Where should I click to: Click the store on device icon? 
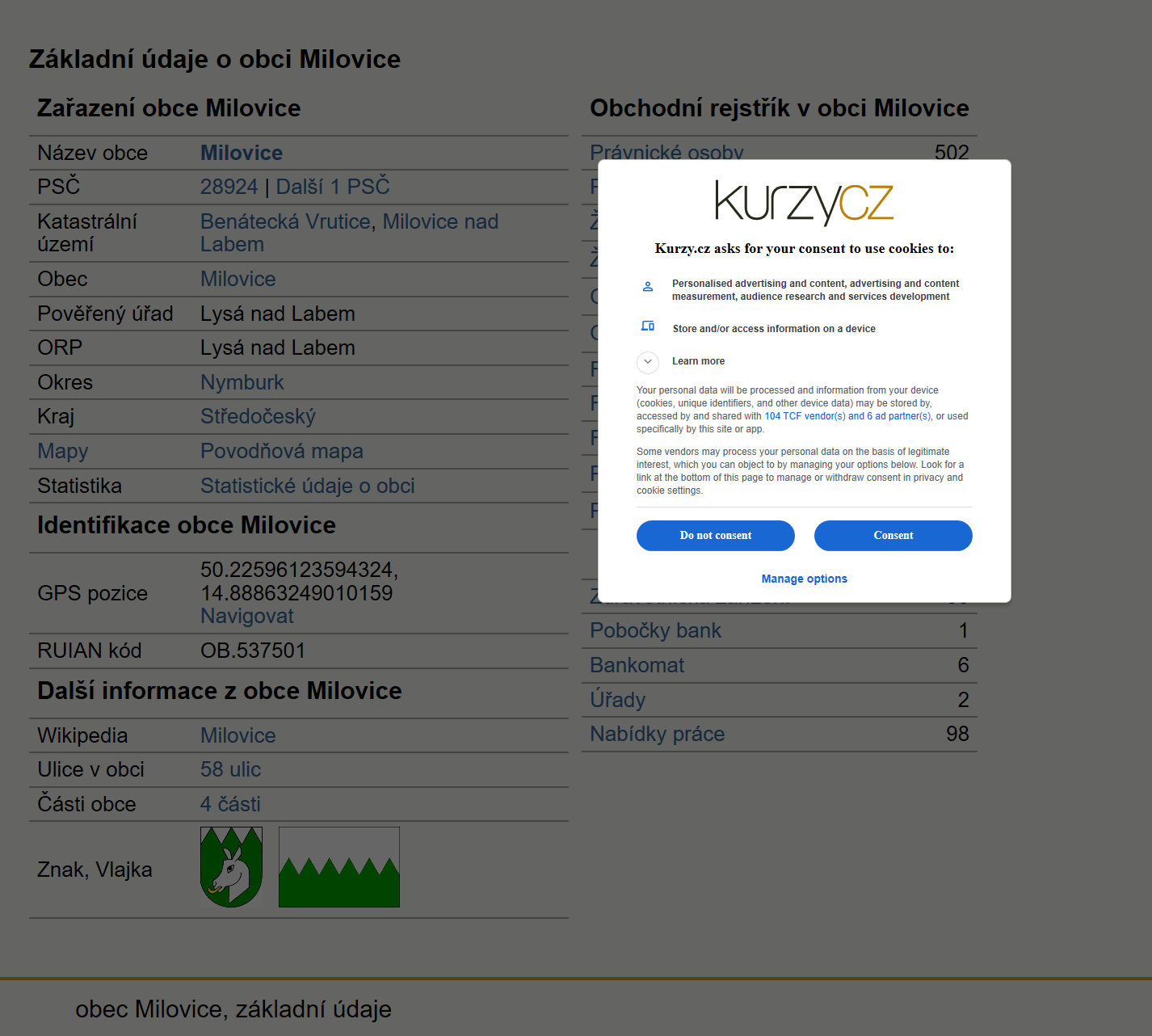647,326
